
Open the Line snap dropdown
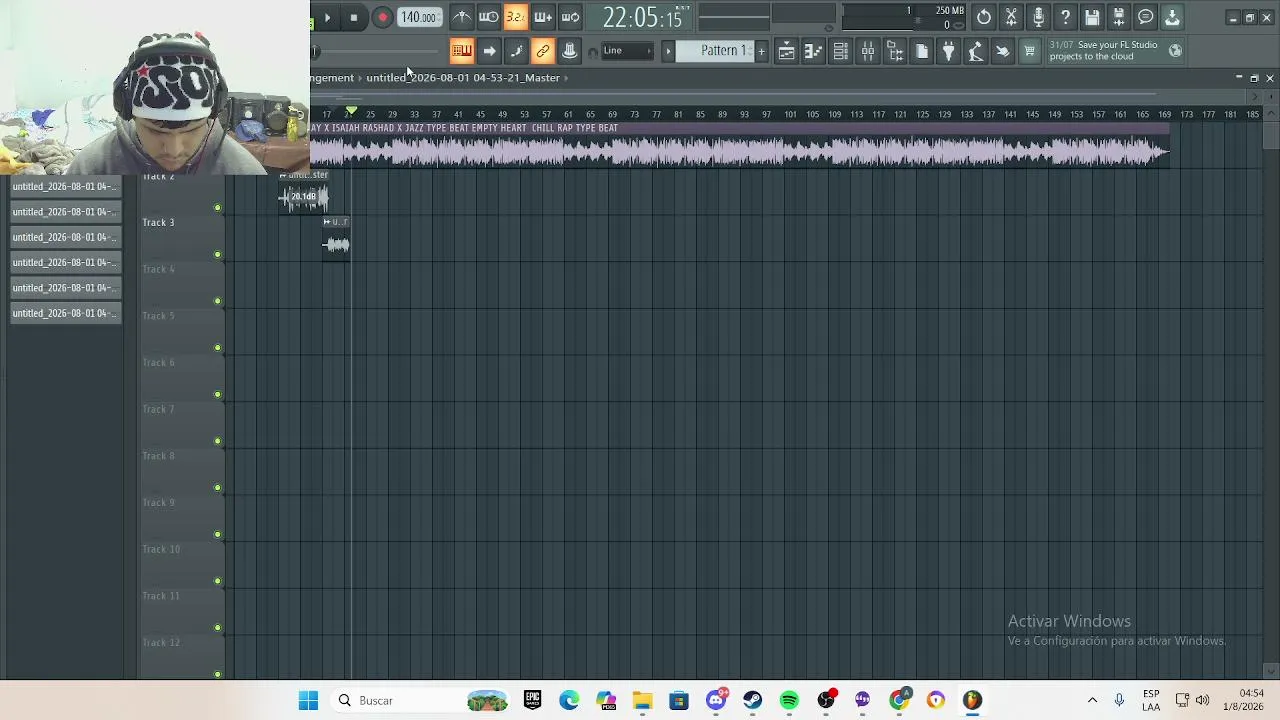[627, 51]
